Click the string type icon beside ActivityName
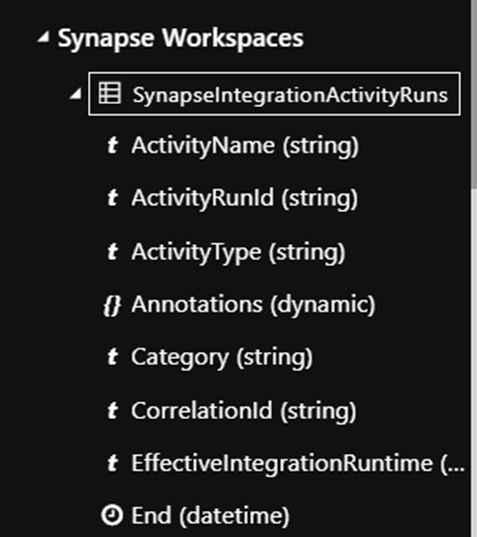Screen dimensions: 477x537 pos(113,146)
